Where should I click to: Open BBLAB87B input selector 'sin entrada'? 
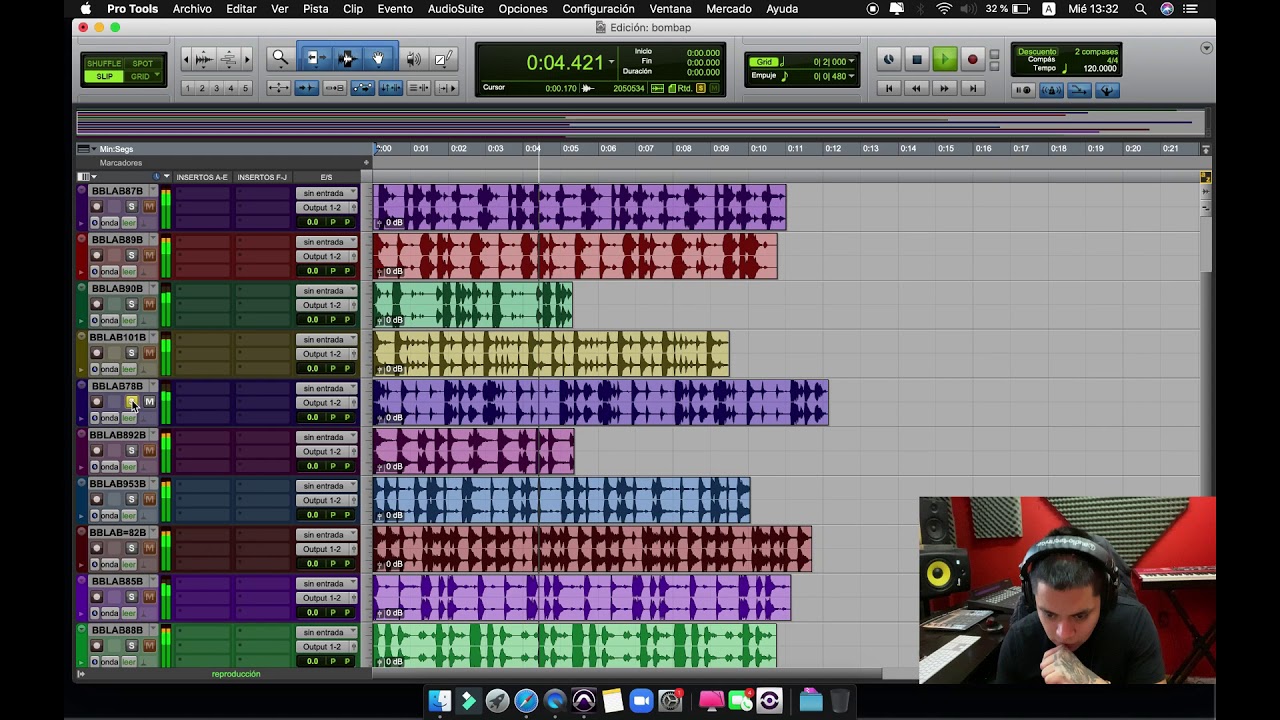point(326,193)
